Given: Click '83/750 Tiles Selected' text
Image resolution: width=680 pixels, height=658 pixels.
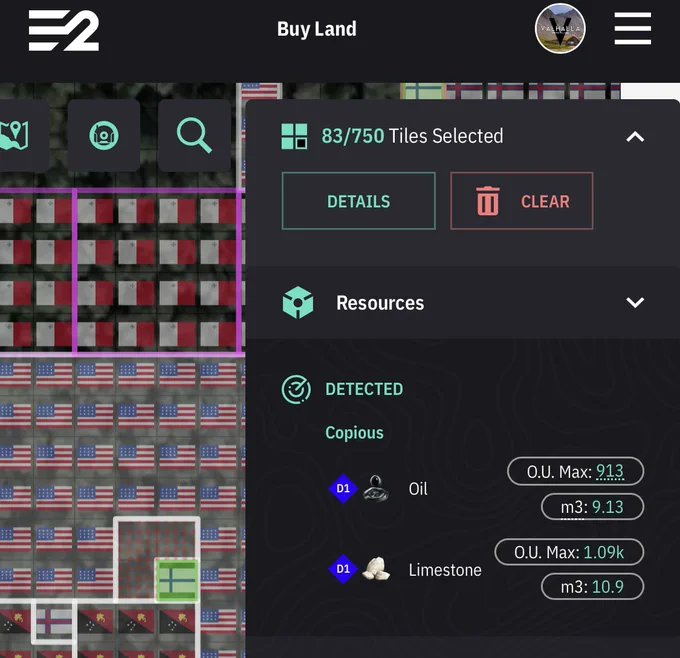Looking at the screenshot, I should [x=412, y=136].
